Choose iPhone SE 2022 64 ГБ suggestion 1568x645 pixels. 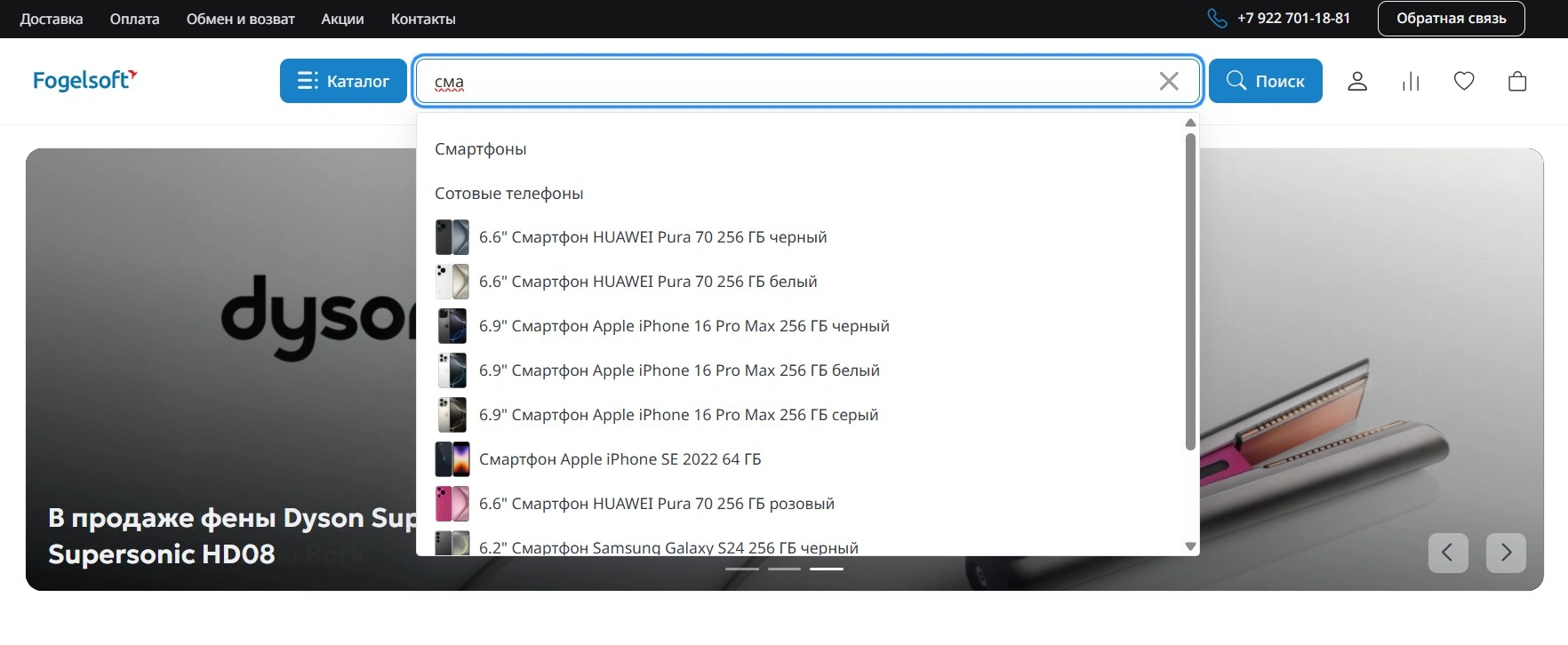point(620,459)
